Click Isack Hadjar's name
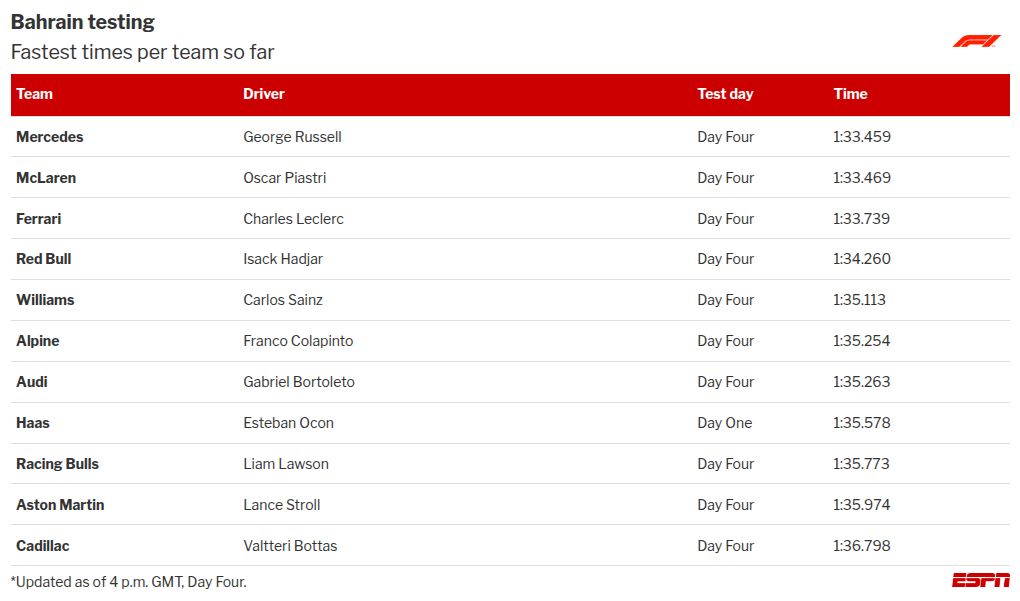The image size is (1020, 601). click(x=283, y=259)
